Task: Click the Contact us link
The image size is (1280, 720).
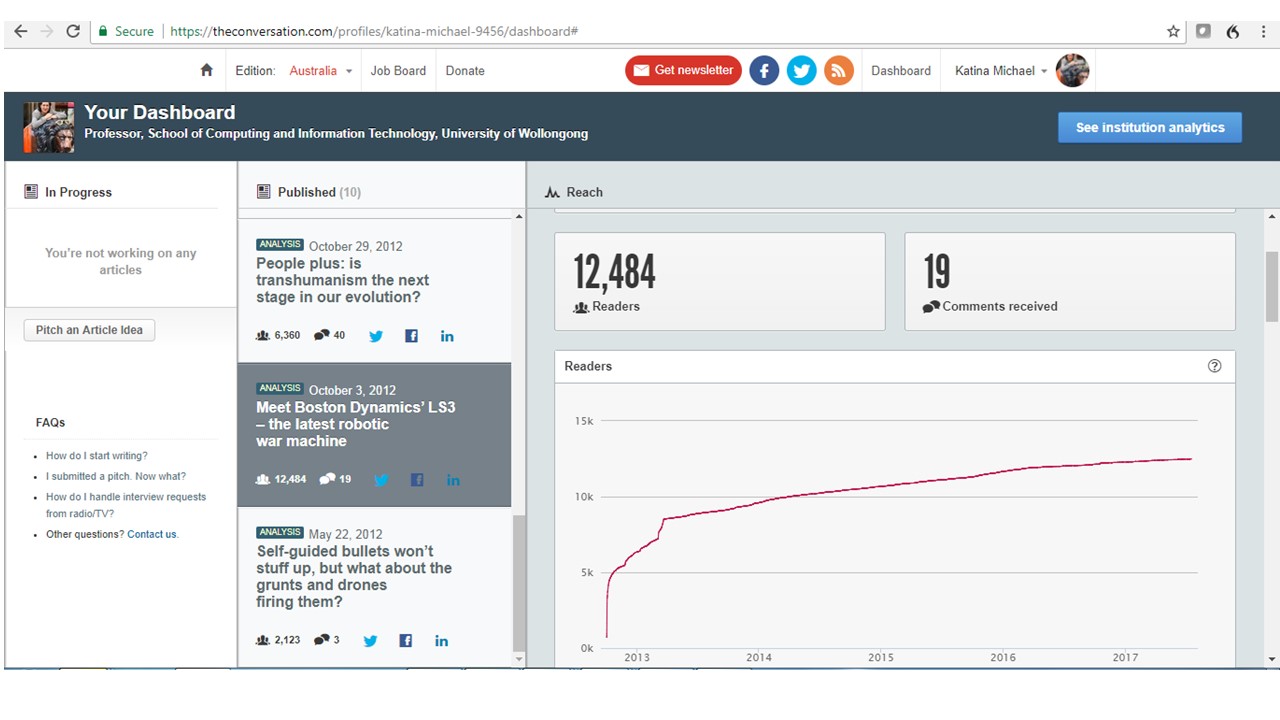Action: 152,535
